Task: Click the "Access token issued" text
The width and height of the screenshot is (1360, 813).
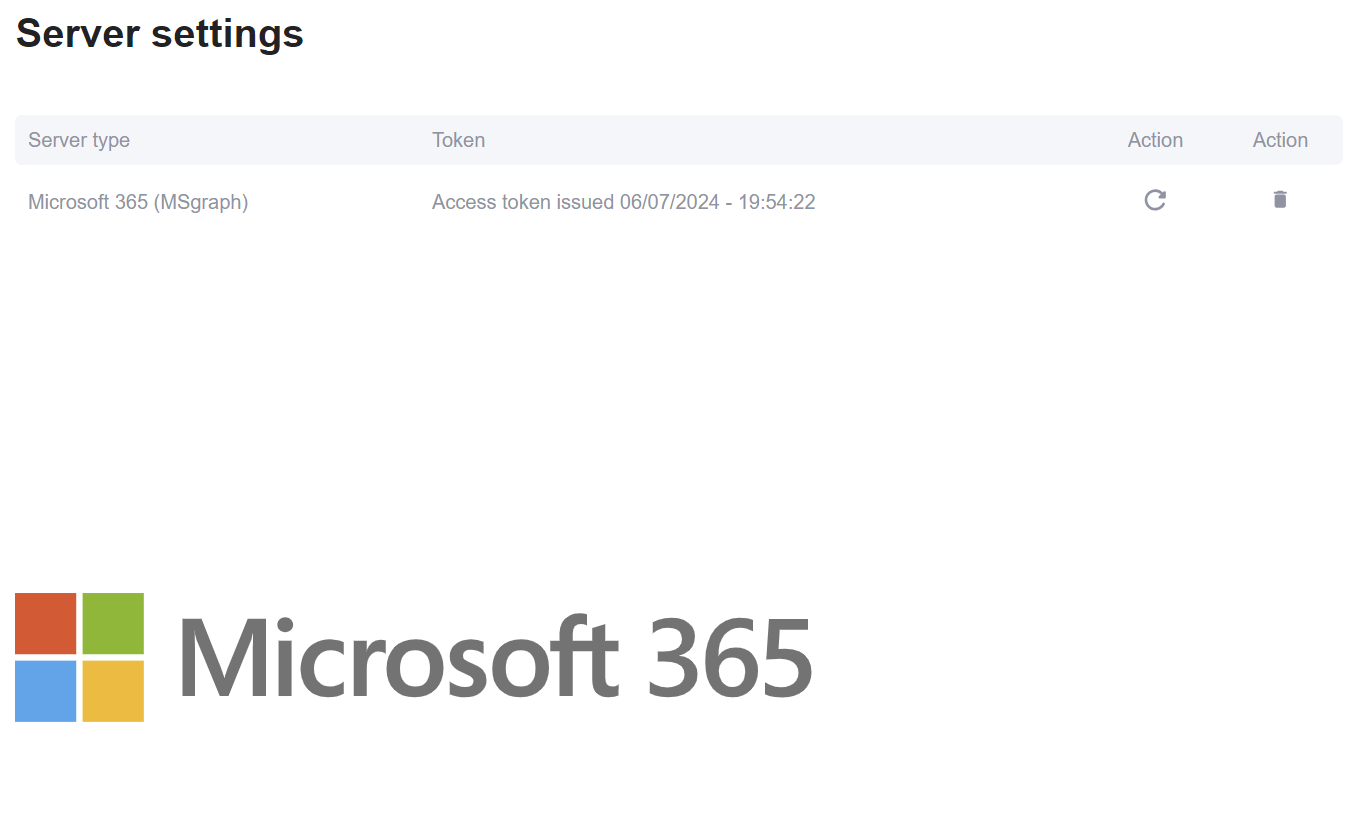Action: [523, 202]
